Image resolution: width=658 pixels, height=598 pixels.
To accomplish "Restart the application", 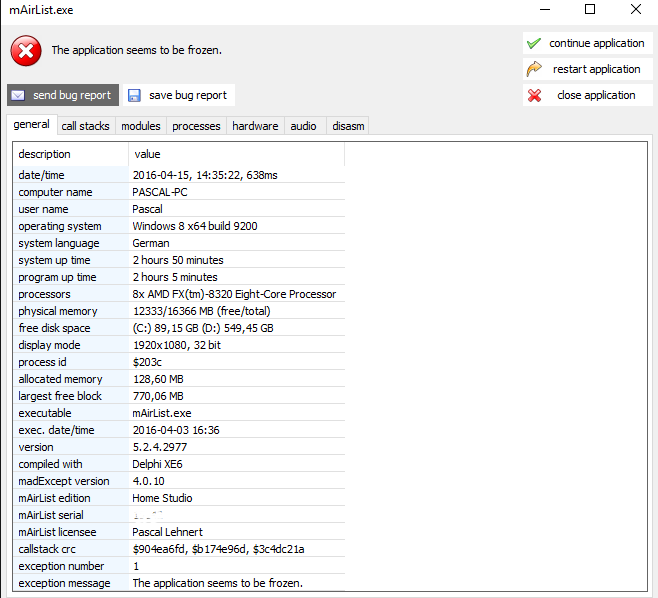I will (588, 69).
